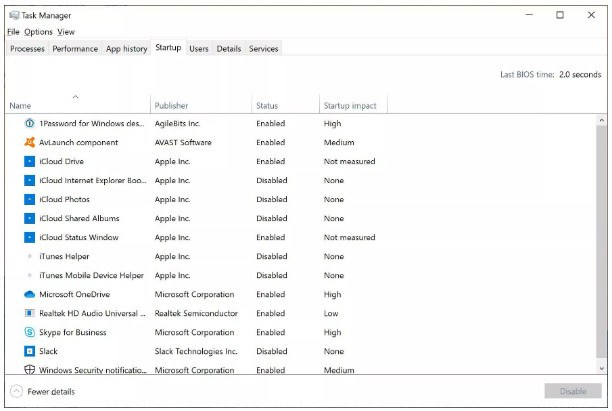Click the Realtek HD Audio icon

[29, 313]
